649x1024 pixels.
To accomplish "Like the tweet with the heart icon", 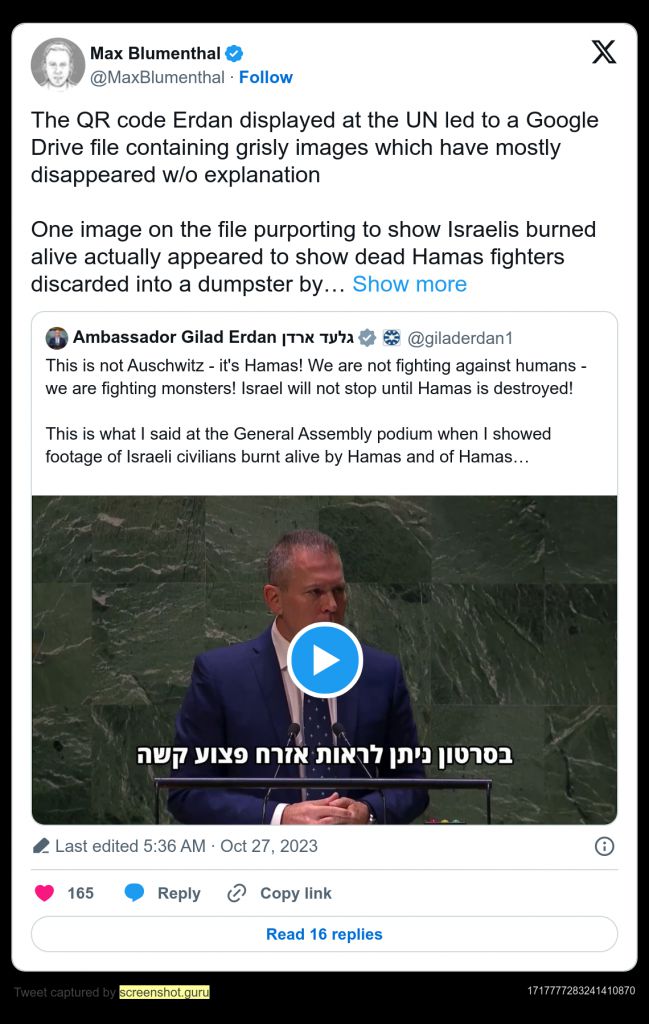I will 44,893.
